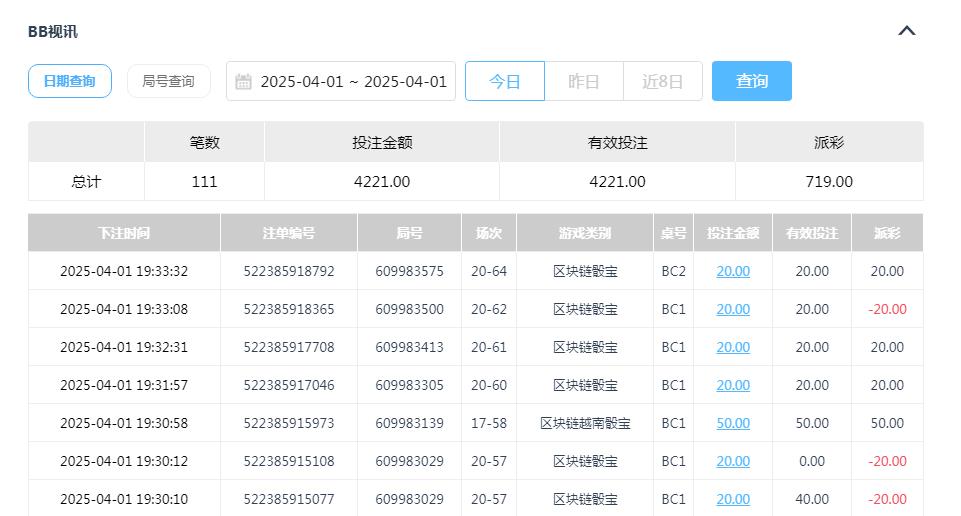
Task: Click the 派彩 column header in bet table
Action: (886, 233)
